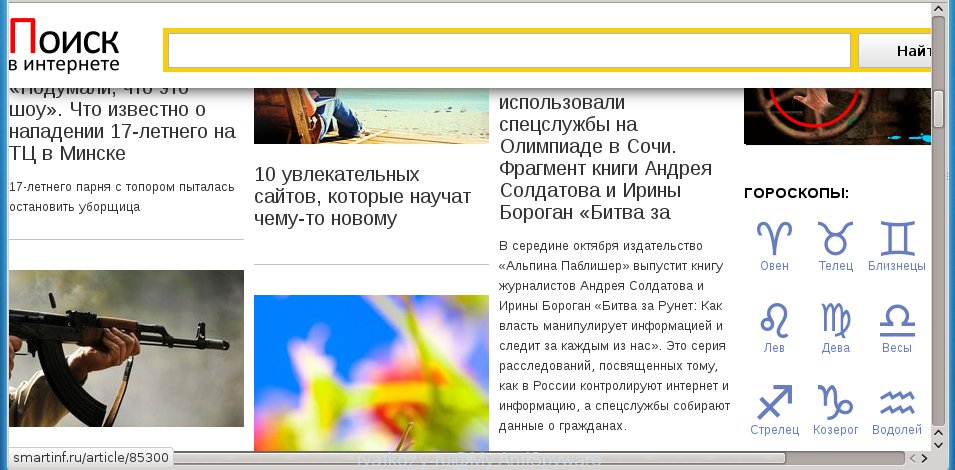The height and width of the screenshot is (470, 955).
Task: Open '10 увлекательных сайтов' article headline
Action: coord(362,196)
